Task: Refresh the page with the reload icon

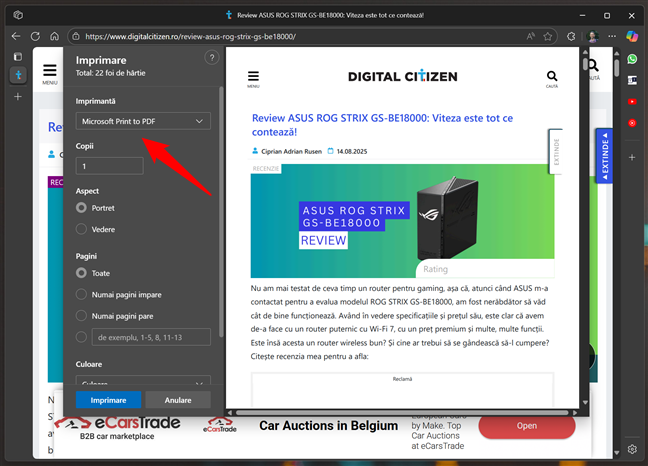Action: pos(41,36)
